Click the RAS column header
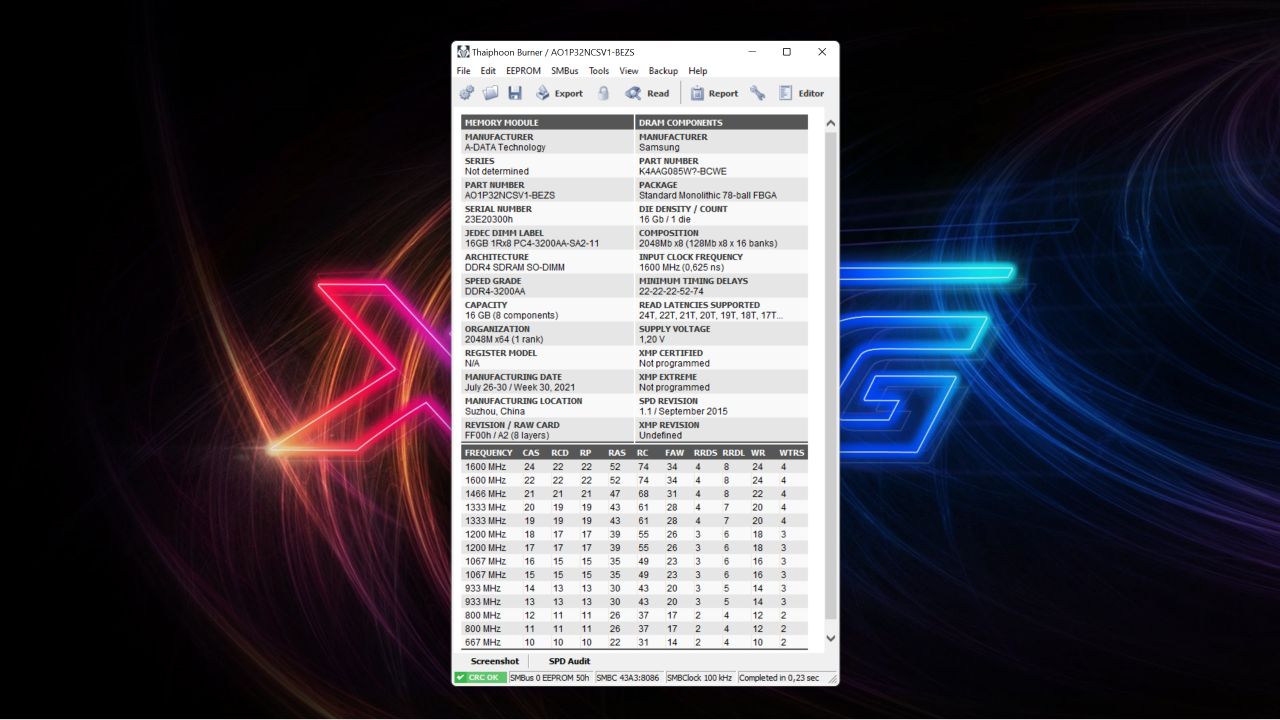 click(x=617, y=453)
